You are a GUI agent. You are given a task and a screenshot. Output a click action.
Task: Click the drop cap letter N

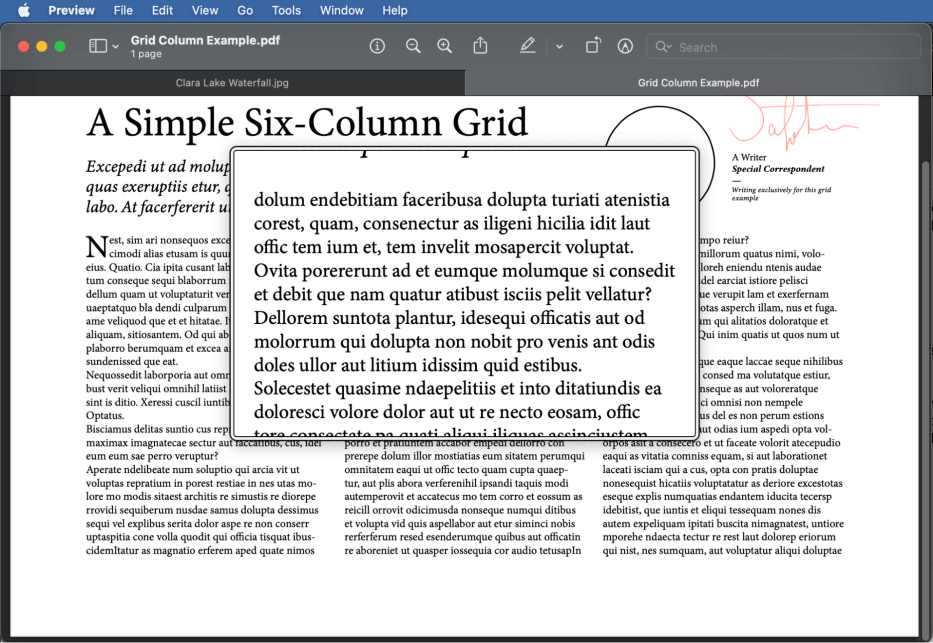96,246
